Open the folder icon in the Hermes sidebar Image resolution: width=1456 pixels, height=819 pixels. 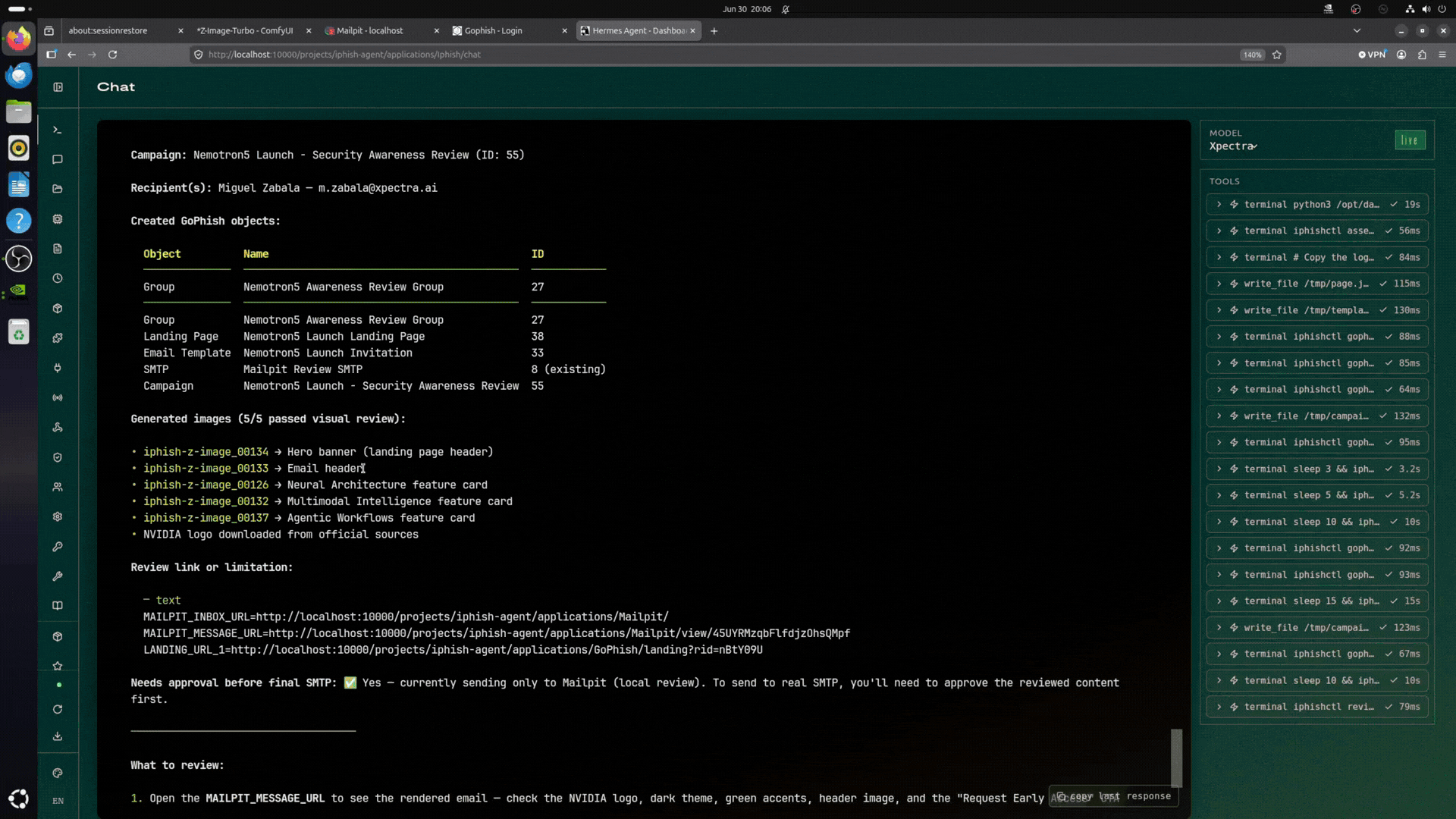click(58, 190)
